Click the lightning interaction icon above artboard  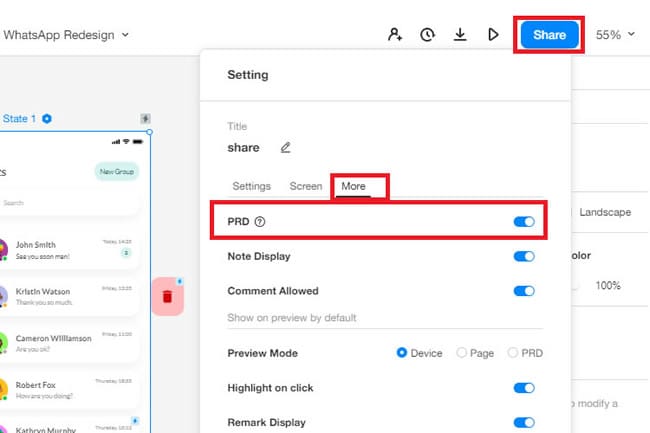145,119
